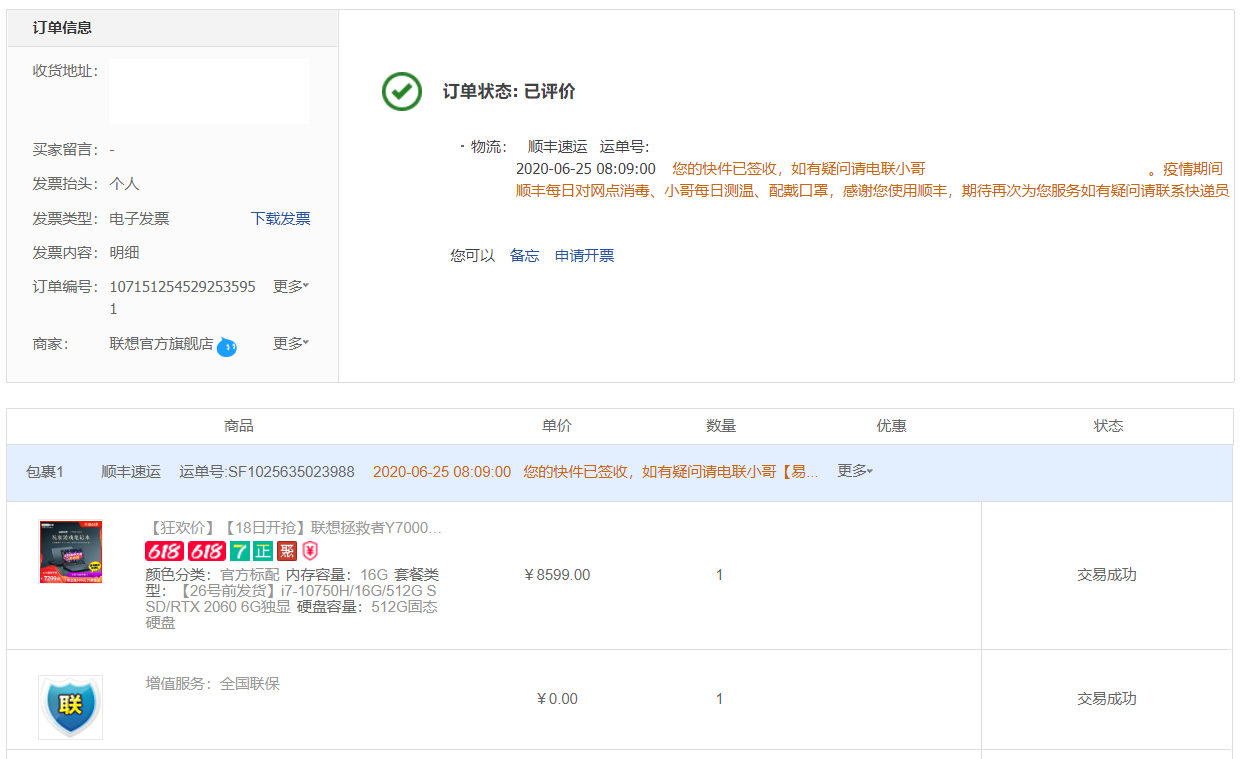1242x759 pixels.
Task: Click tracking number SF1025635023988
Action: [x=291, y=471]
